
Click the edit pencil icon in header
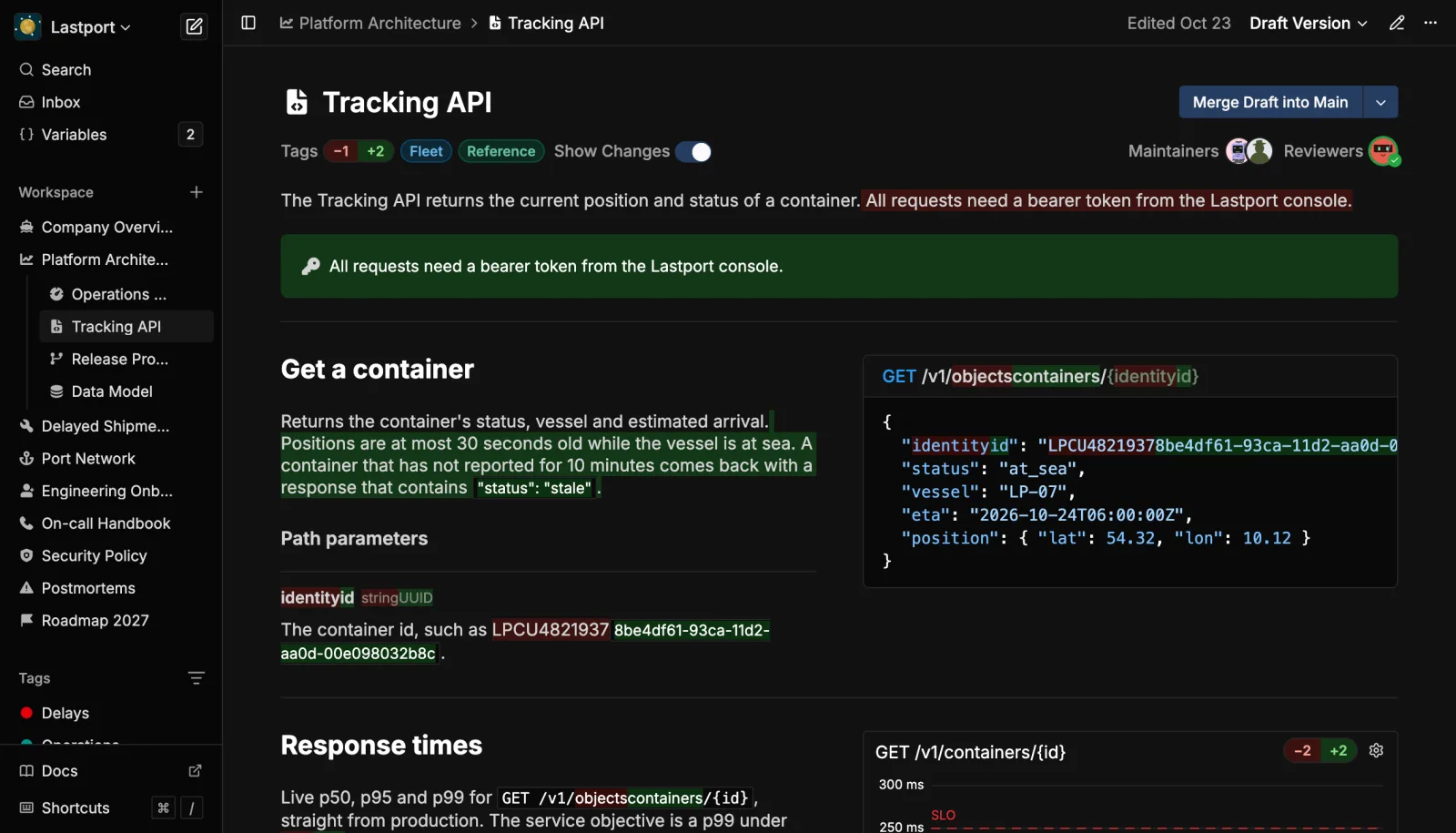[1397, 23]
